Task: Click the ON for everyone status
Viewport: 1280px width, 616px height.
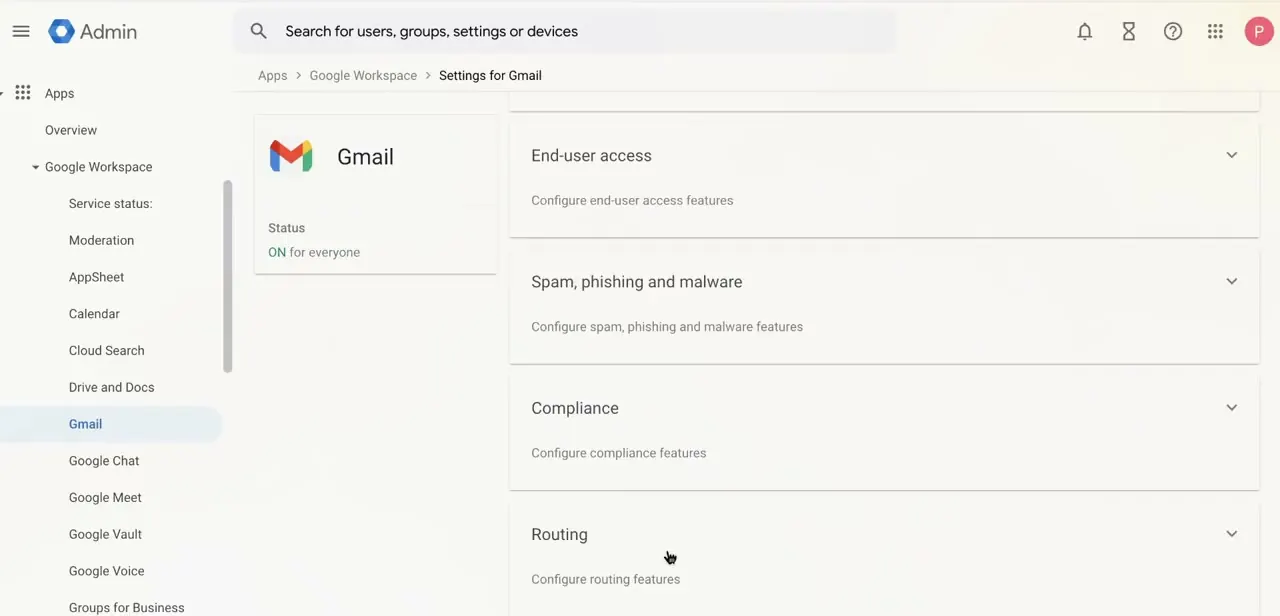Action: tap(314, 252)
